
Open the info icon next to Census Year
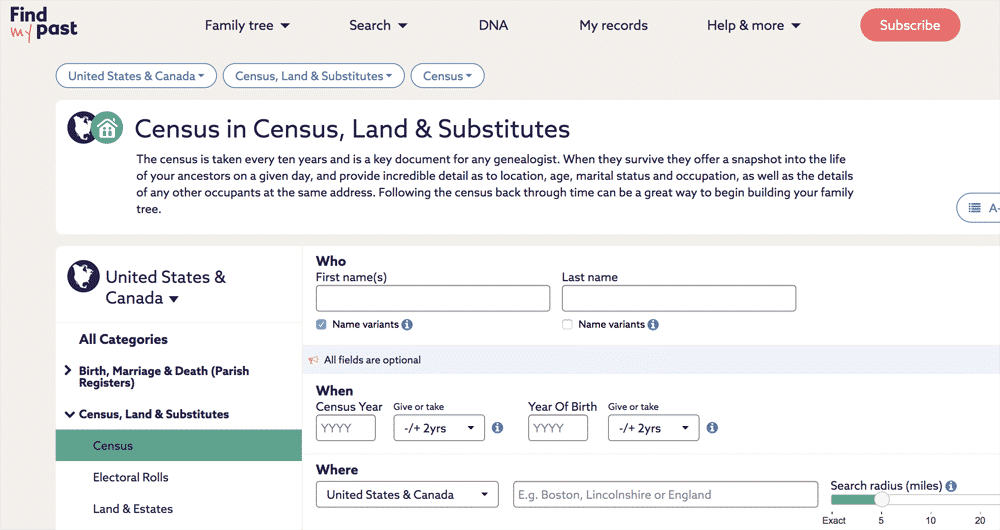(x=497, y=427)
